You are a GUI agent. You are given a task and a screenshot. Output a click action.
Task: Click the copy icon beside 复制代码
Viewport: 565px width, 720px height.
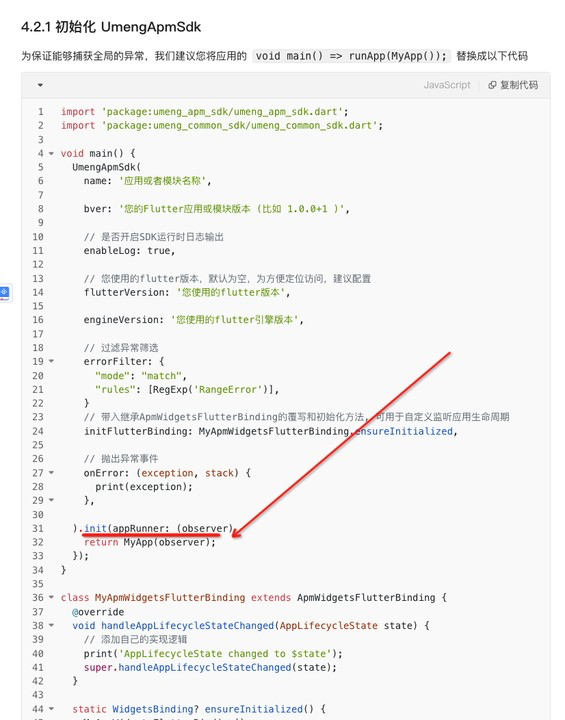[x=492, y=85]
